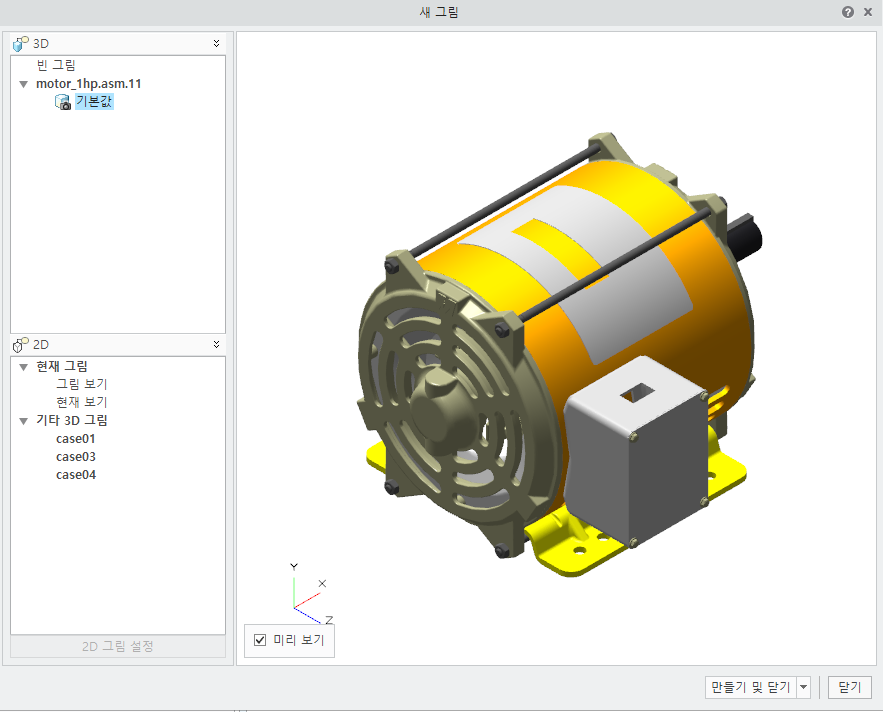
Task: Select the 기본값 tree item
Action: [x=94, y=101]
